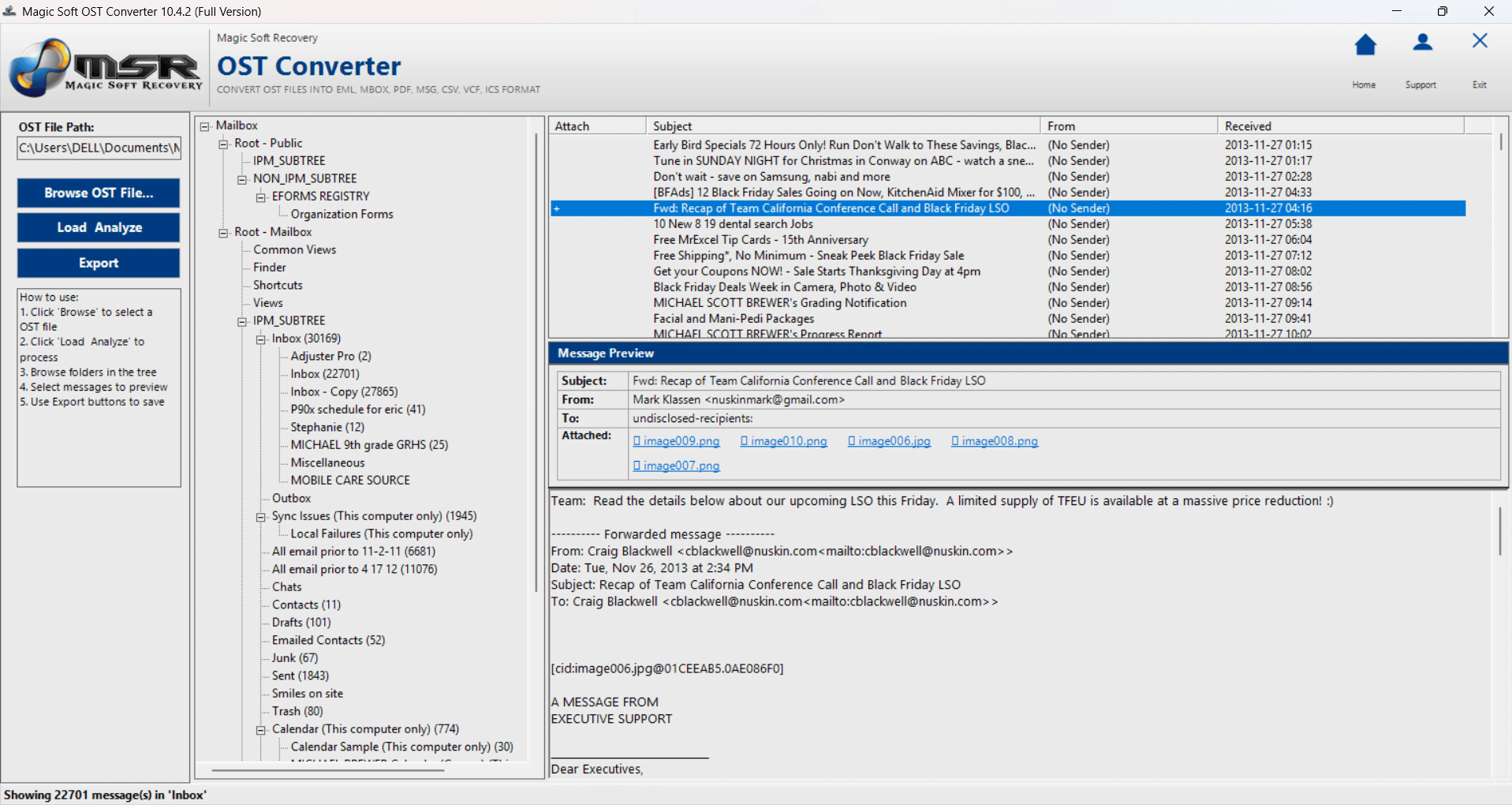Click the Attach column header
This screenshot has height=805, width=1512.
(x=598, y=126)
